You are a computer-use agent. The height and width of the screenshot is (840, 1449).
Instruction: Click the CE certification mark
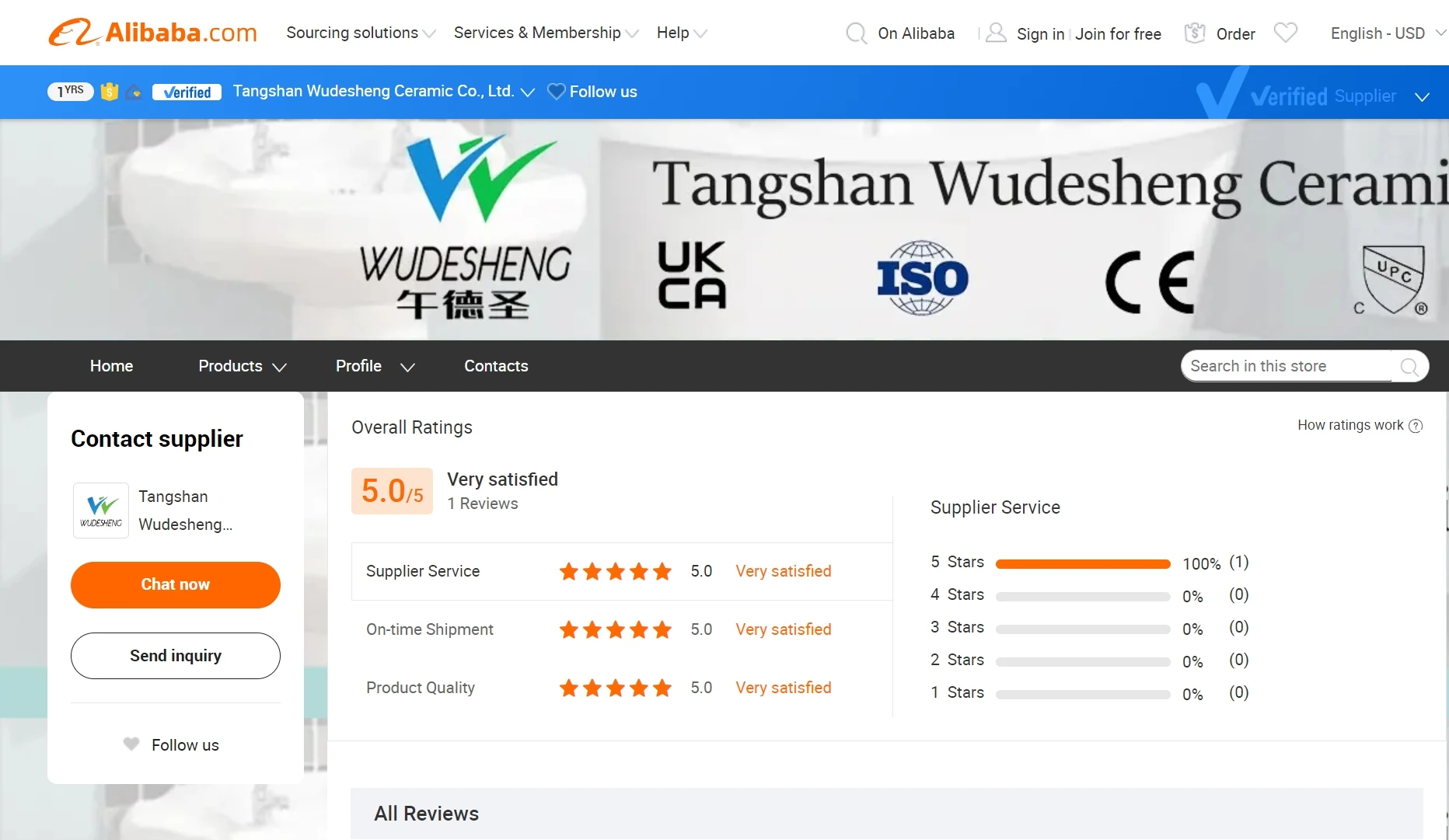1150,282
